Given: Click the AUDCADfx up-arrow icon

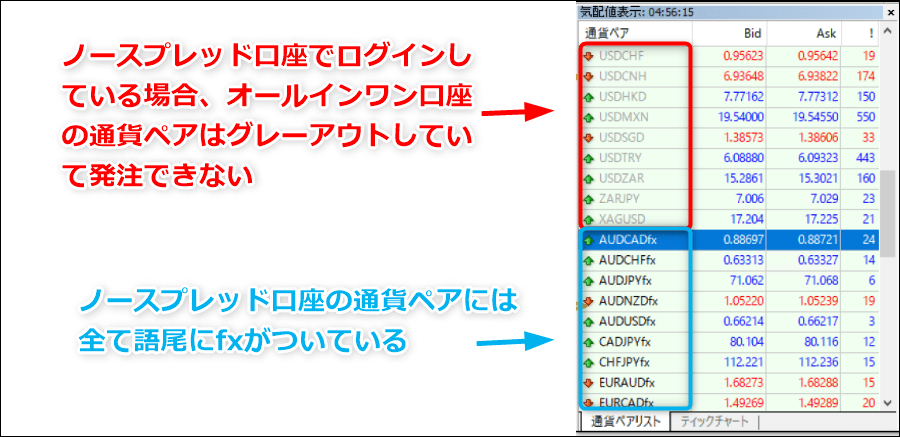Looking at the screenshot, I should point(588,240).
